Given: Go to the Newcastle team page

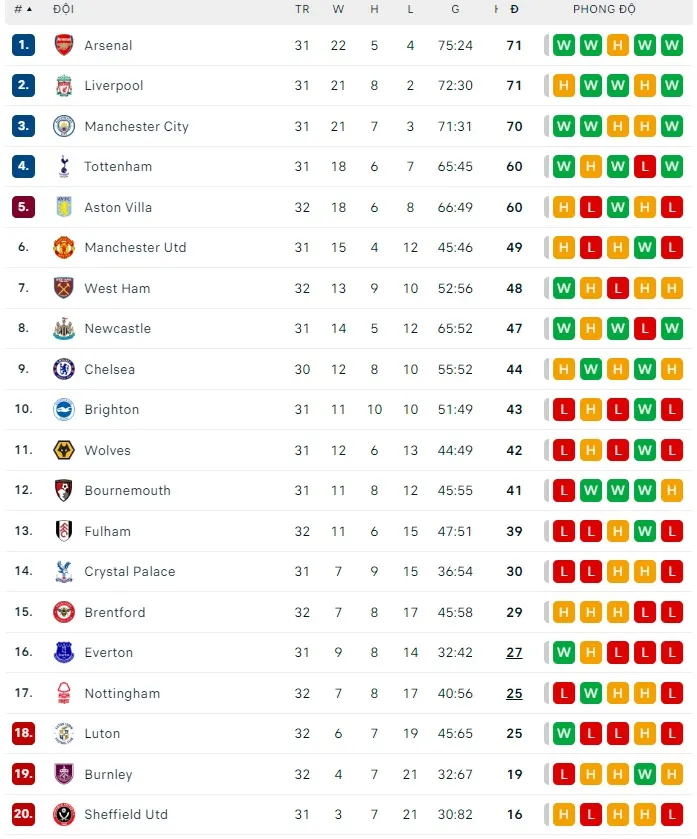Looking at the screenshot, I should click(117, 328).
